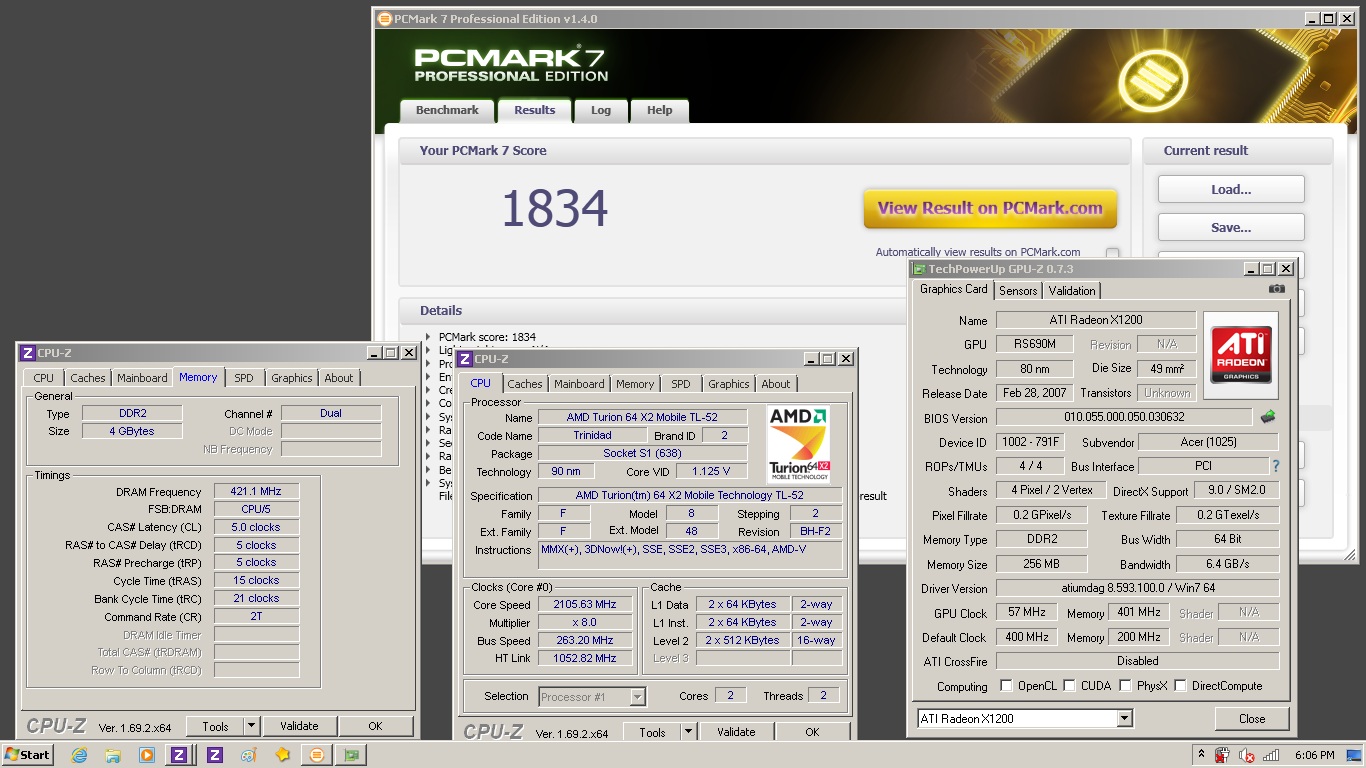Screen dimensions: 1366x768
Task: Open the Validation tab in GPU-Z
Action: [1072, 291]
